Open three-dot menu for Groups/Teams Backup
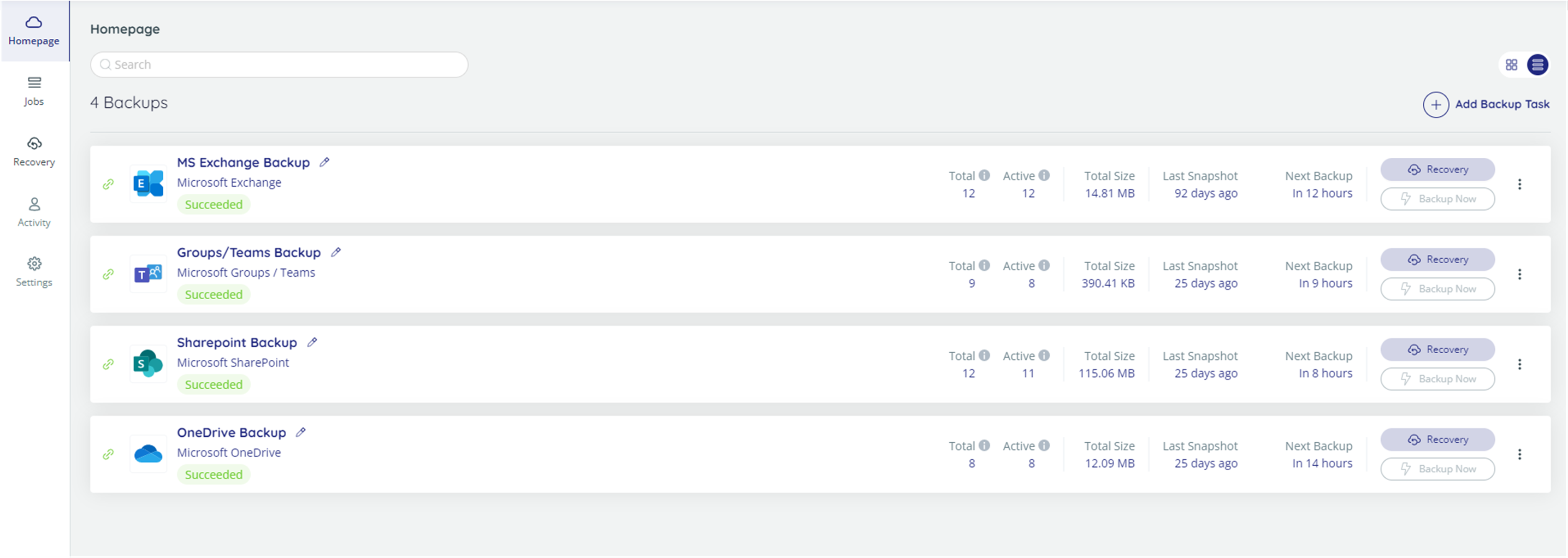This screenshot has height=558, width=1568. 1519,274
